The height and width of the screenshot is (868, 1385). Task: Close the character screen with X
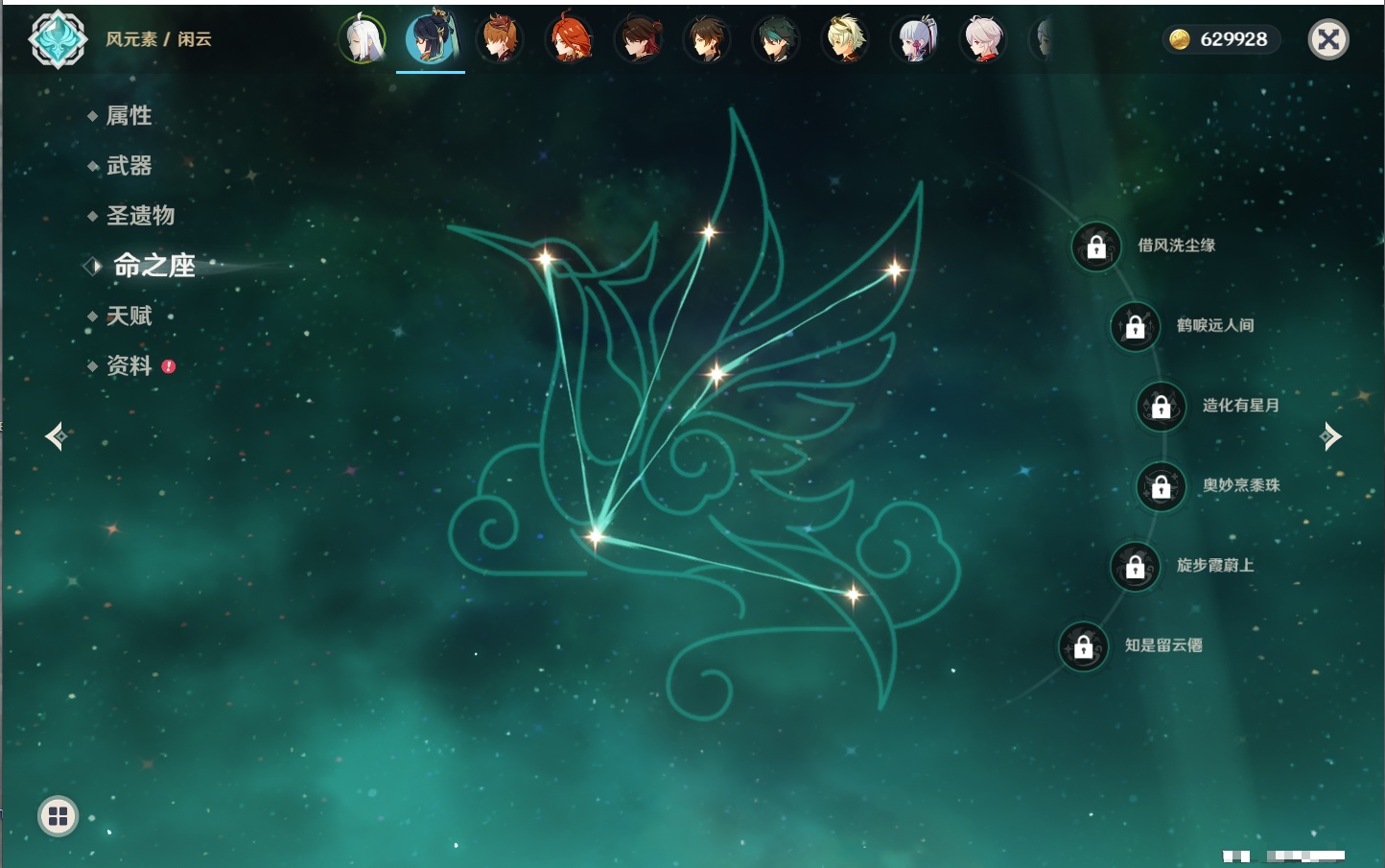(x=1328, y=39)
